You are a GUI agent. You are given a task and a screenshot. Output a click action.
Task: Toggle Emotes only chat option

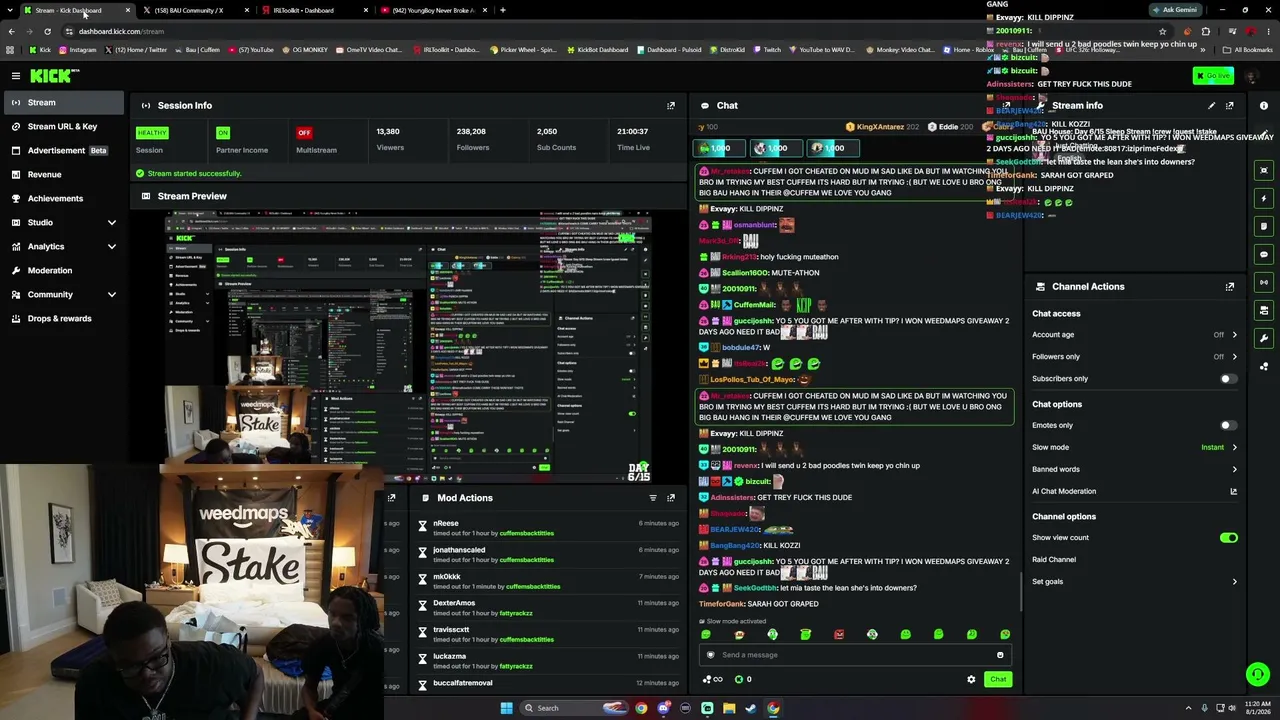coord(1228,425)
